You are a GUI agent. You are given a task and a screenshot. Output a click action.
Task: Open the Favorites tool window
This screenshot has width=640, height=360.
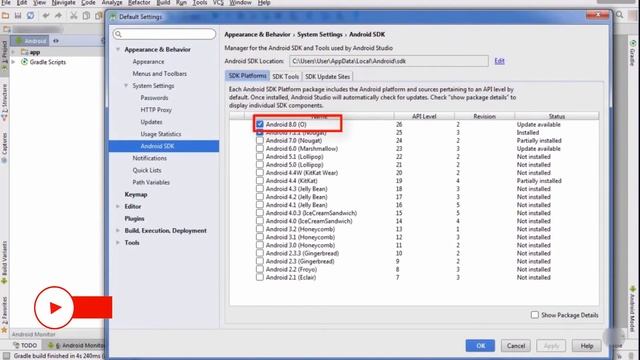pyautogui.click(x=4, y=314)
